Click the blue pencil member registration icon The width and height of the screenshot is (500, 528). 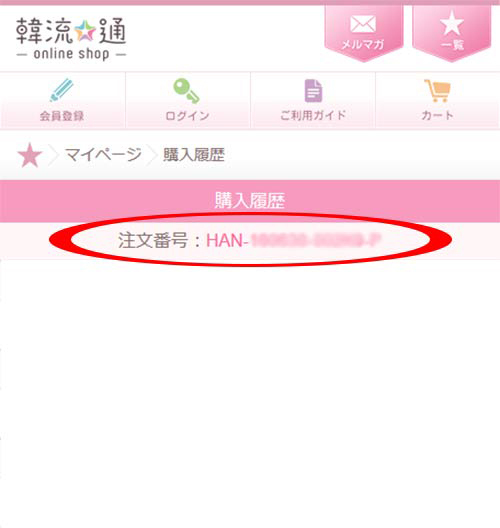[62, 90]
